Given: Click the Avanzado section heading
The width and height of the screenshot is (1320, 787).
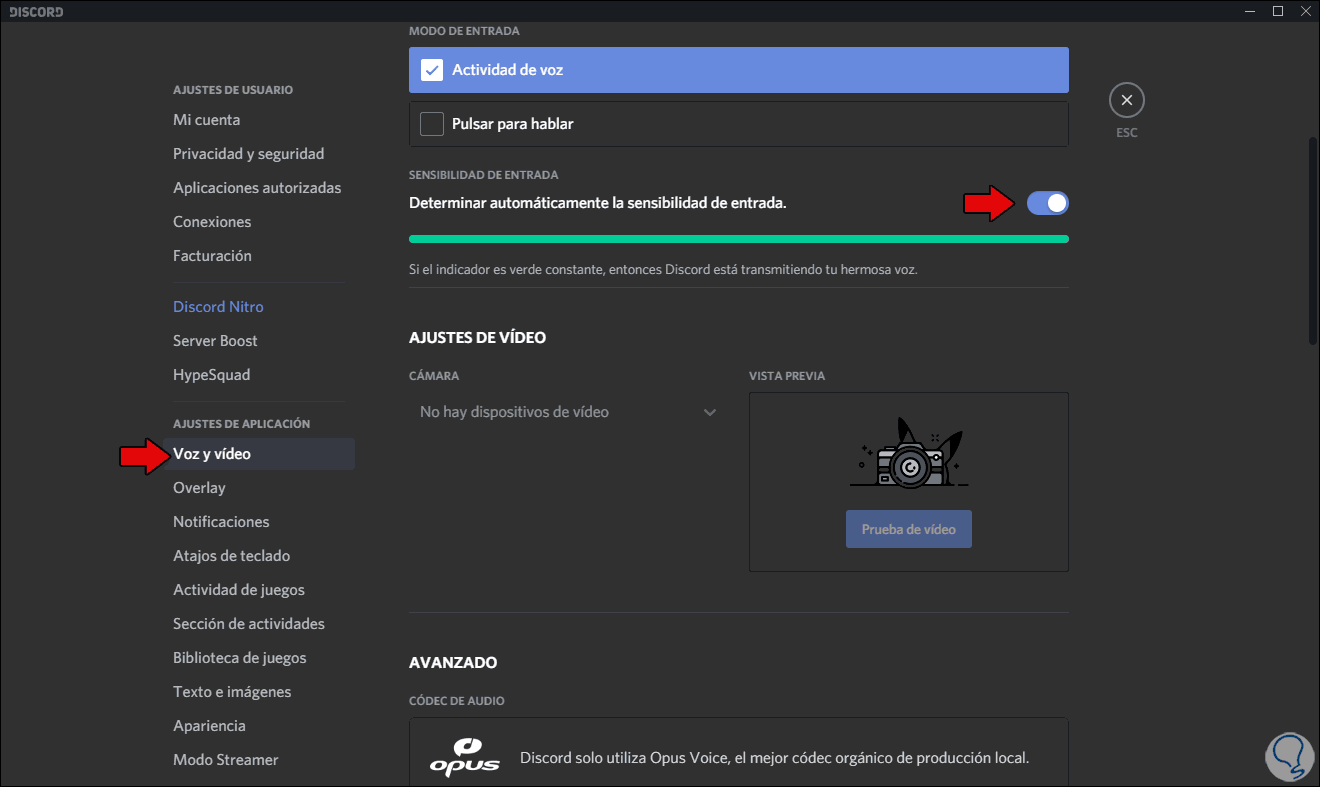Looking at the screenshot, I should [453, 663].
